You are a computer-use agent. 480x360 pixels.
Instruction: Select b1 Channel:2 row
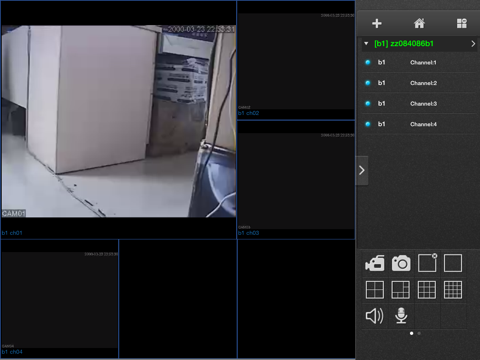pyautogui.click(x=419, y=83)
